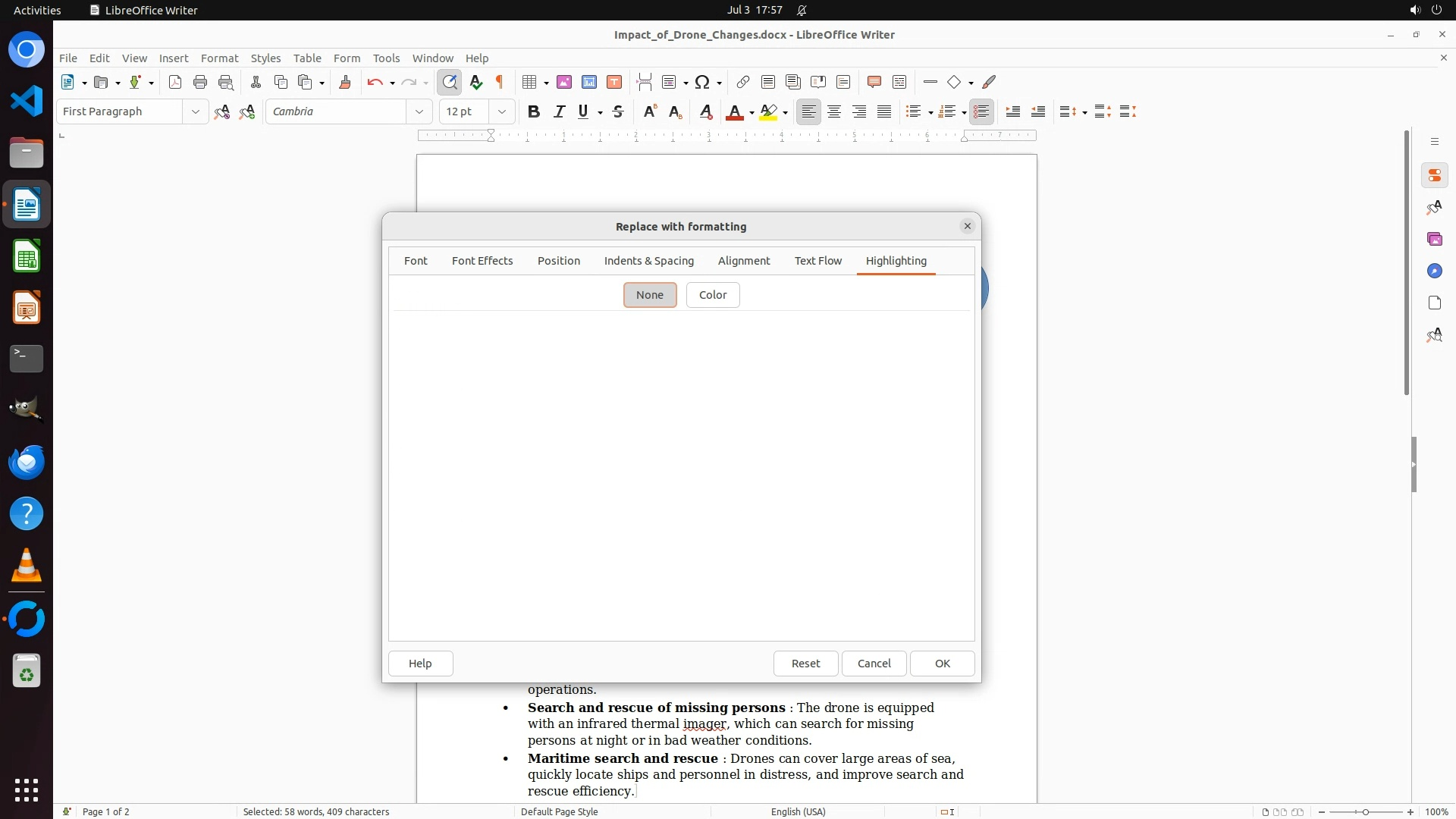
Task: Expand the paragraph style dropdown
Action: (195, 111)
